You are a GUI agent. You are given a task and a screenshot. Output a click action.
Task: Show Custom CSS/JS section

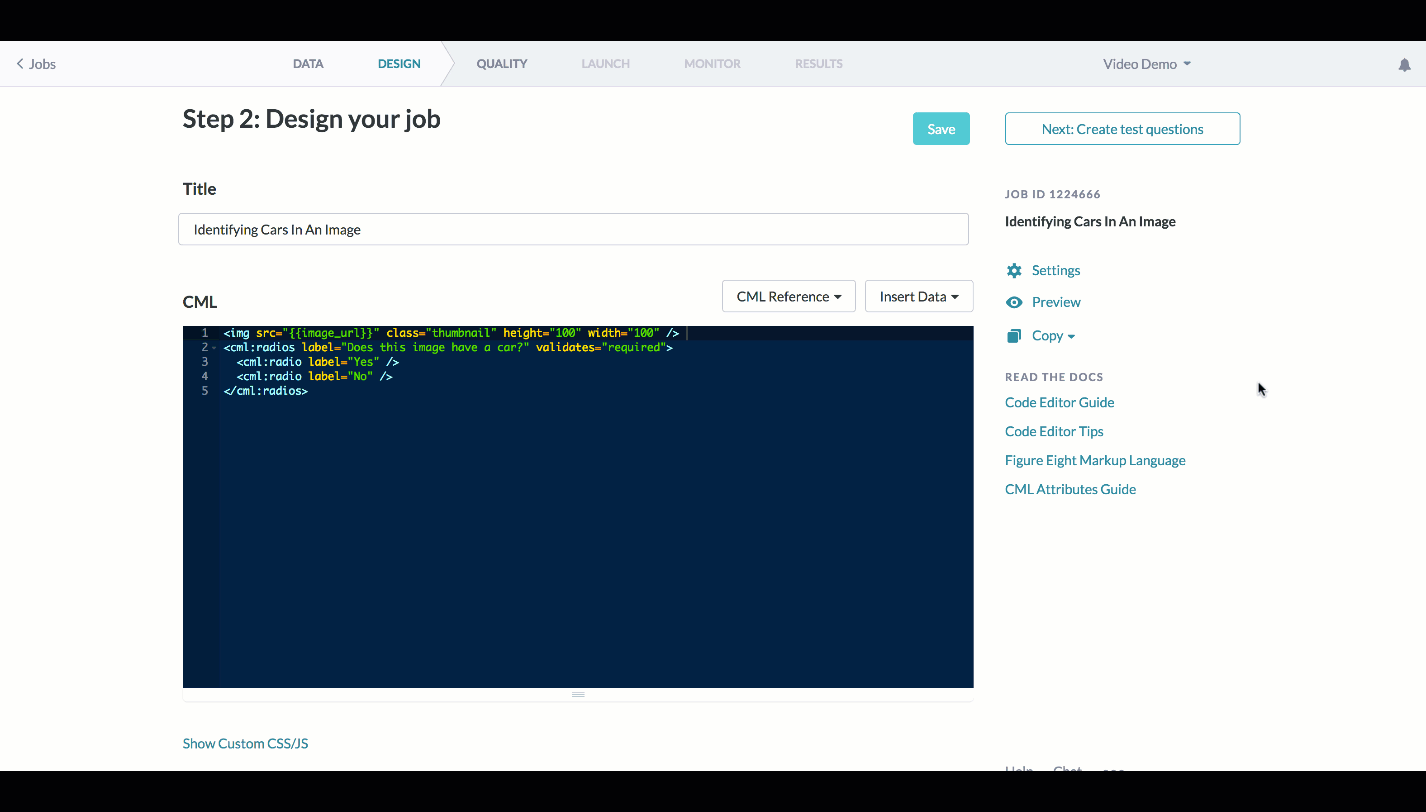click(x=245, y=743)
